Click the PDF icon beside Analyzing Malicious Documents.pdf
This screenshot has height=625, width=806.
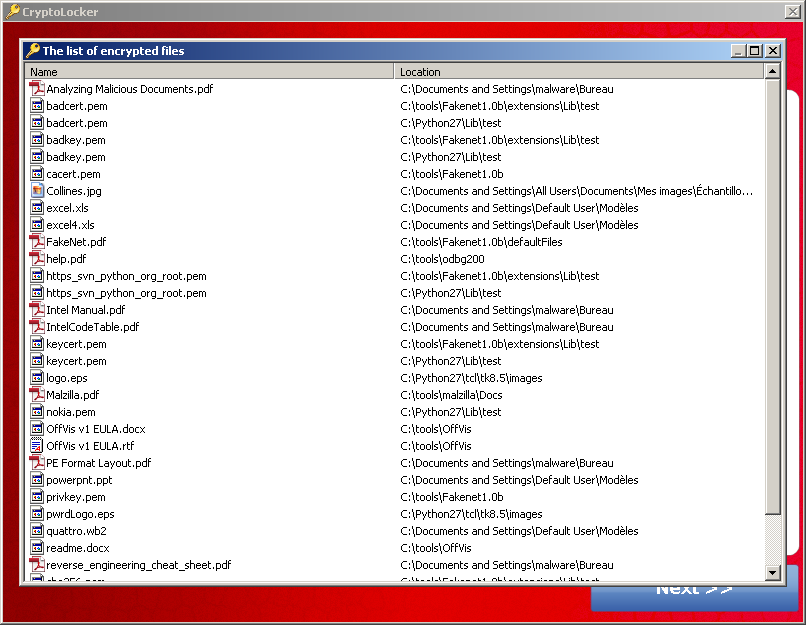37,89
